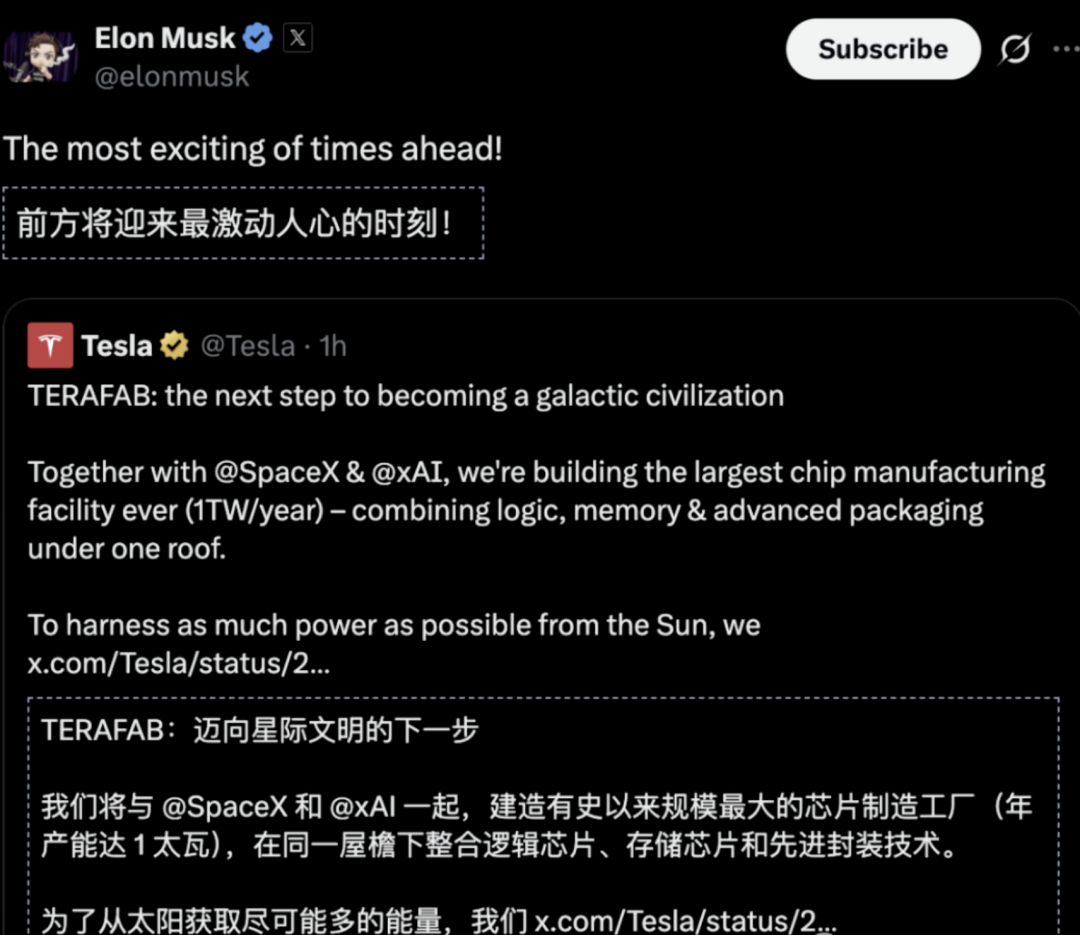Screen dimensions: 1080x935
Task: Open the Grok icon next to Subscribe
Action: pyautogui.click(x=1014, y=49)
